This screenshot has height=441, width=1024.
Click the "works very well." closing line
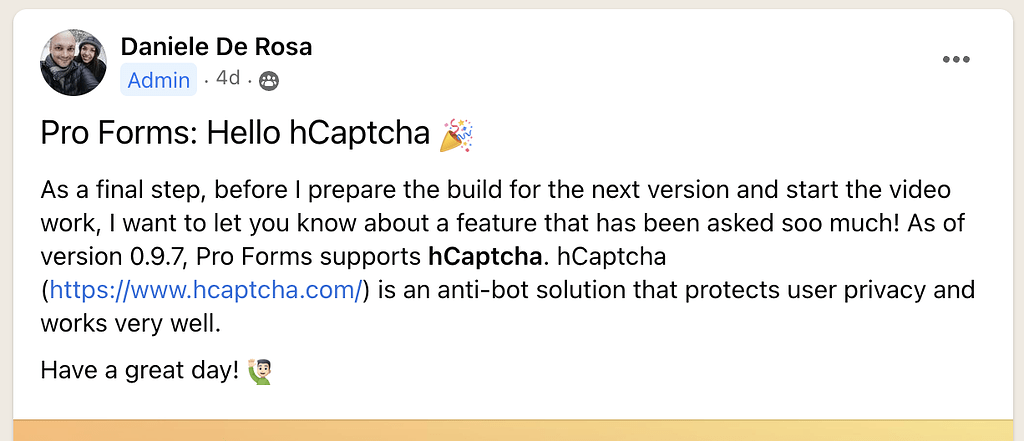129,324
